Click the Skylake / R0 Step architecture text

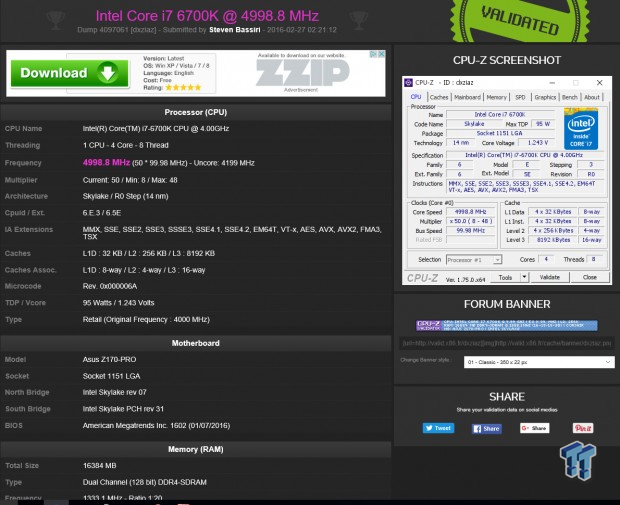point(125,196)
